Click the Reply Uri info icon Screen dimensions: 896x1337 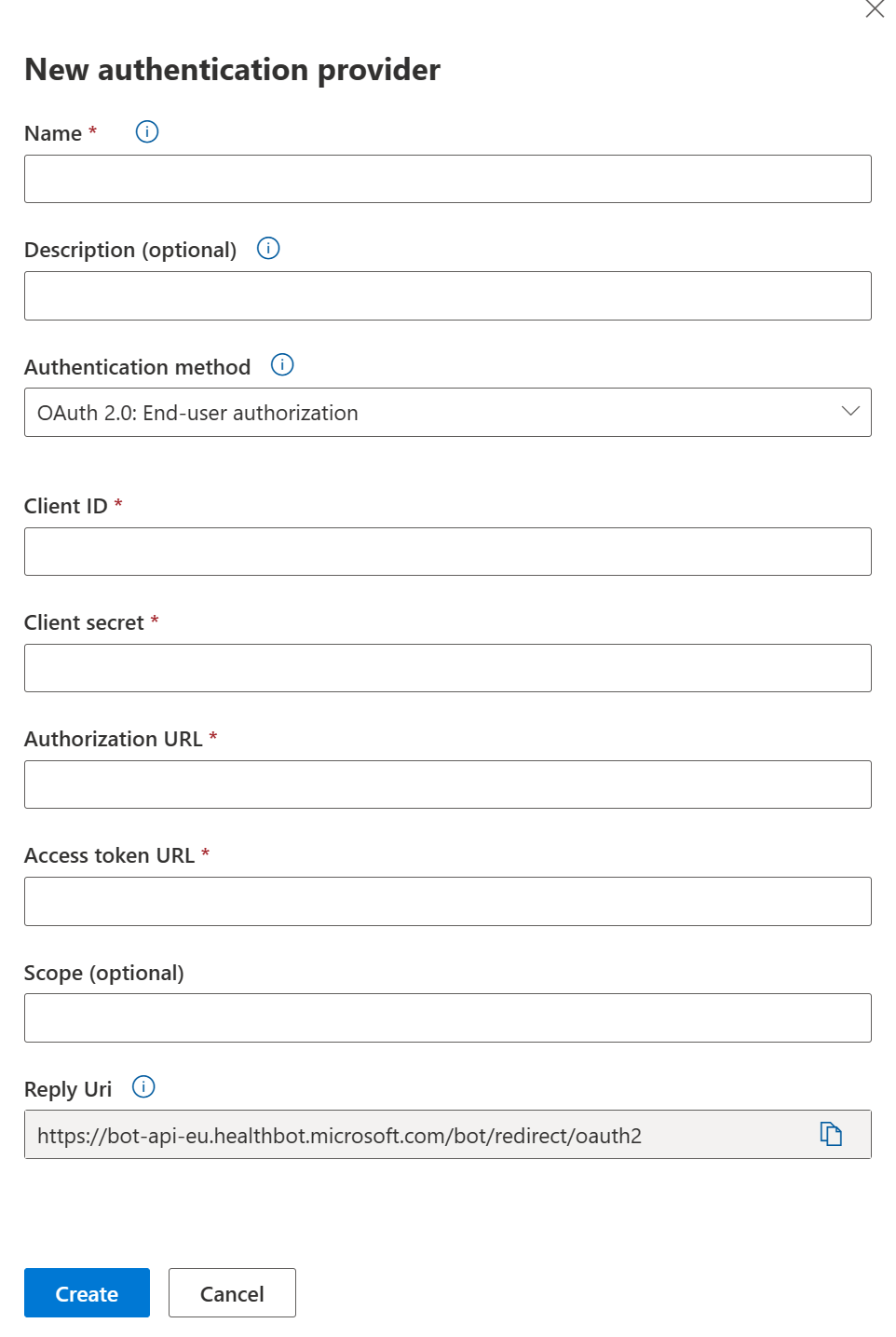coord(143,1086)
